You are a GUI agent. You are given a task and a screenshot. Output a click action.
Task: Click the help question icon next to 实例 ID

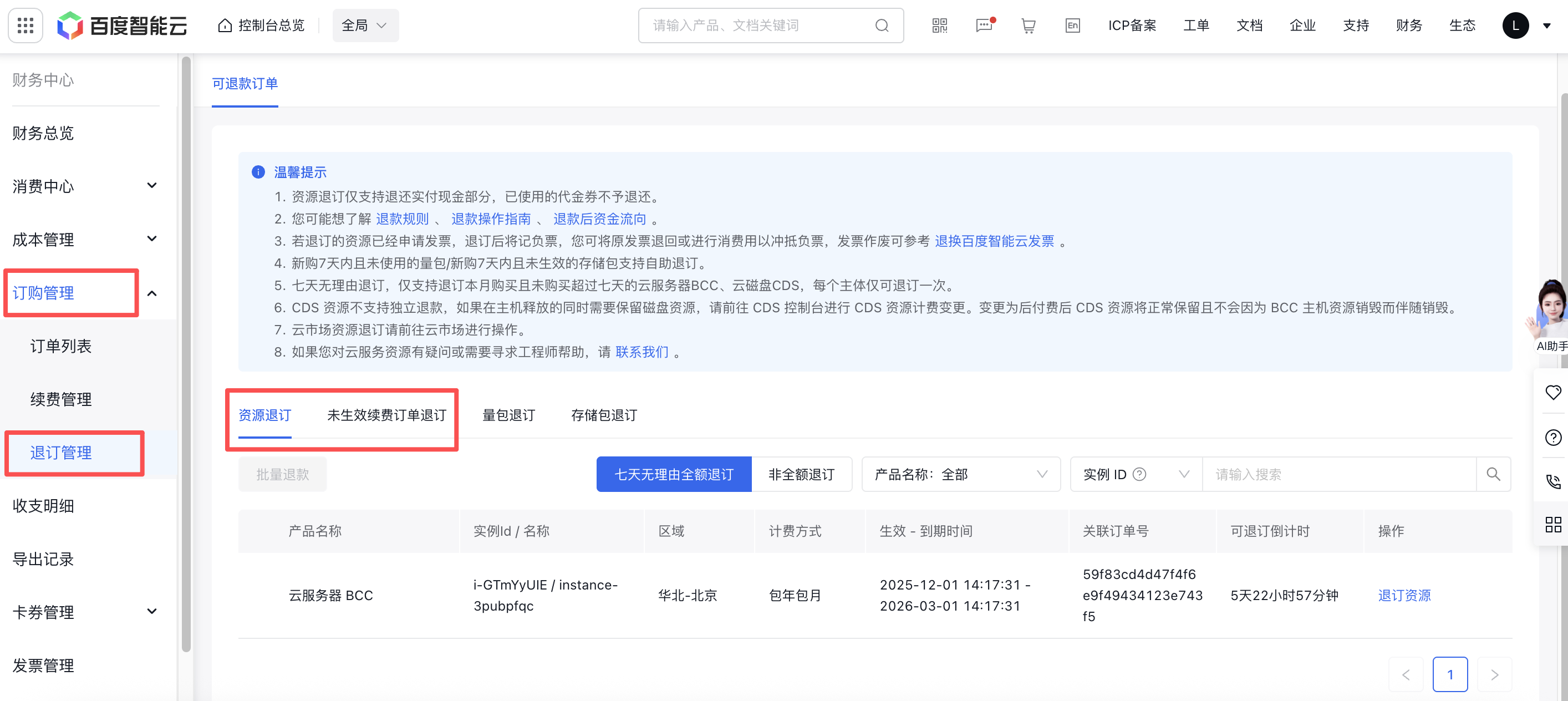[1139, 474]
